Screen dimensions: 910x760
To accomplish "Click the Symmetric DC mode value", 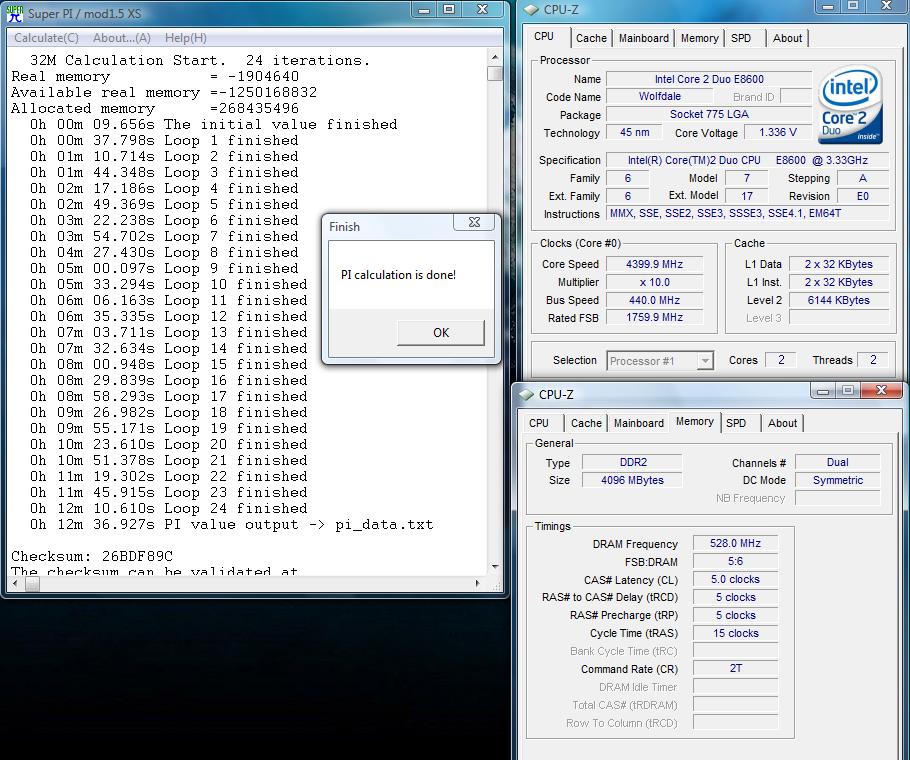I will (x=837, y=480).
